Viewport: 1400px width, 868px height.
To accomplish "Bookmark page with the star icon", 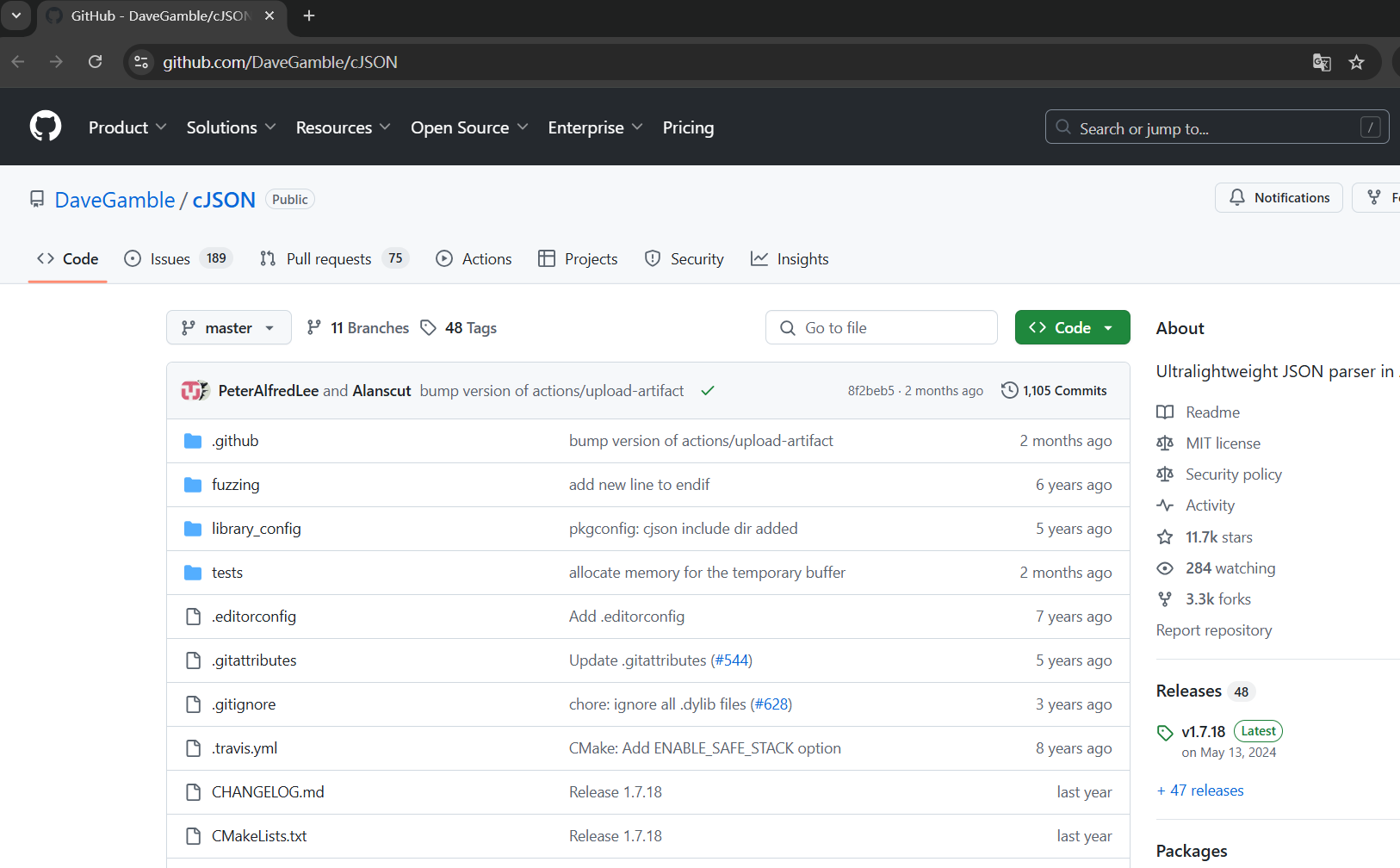I will coord(1357,62).
